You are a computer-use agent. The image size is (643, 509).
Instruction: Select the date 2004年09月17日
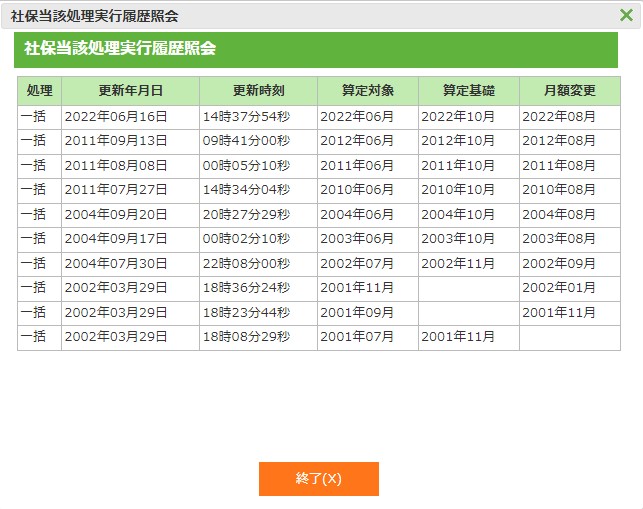pyautogui.click(x=116, y=239)
